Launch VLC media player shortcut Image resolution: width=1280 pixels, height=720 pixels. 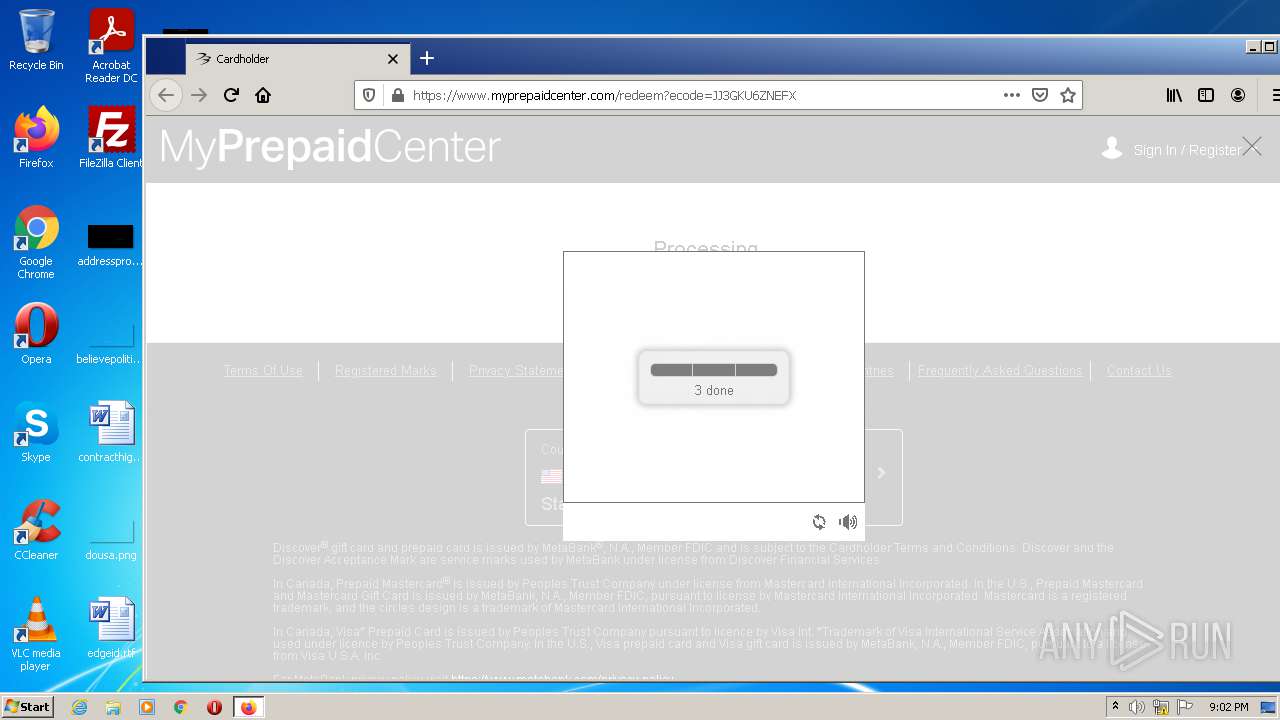tap(36, 635)
